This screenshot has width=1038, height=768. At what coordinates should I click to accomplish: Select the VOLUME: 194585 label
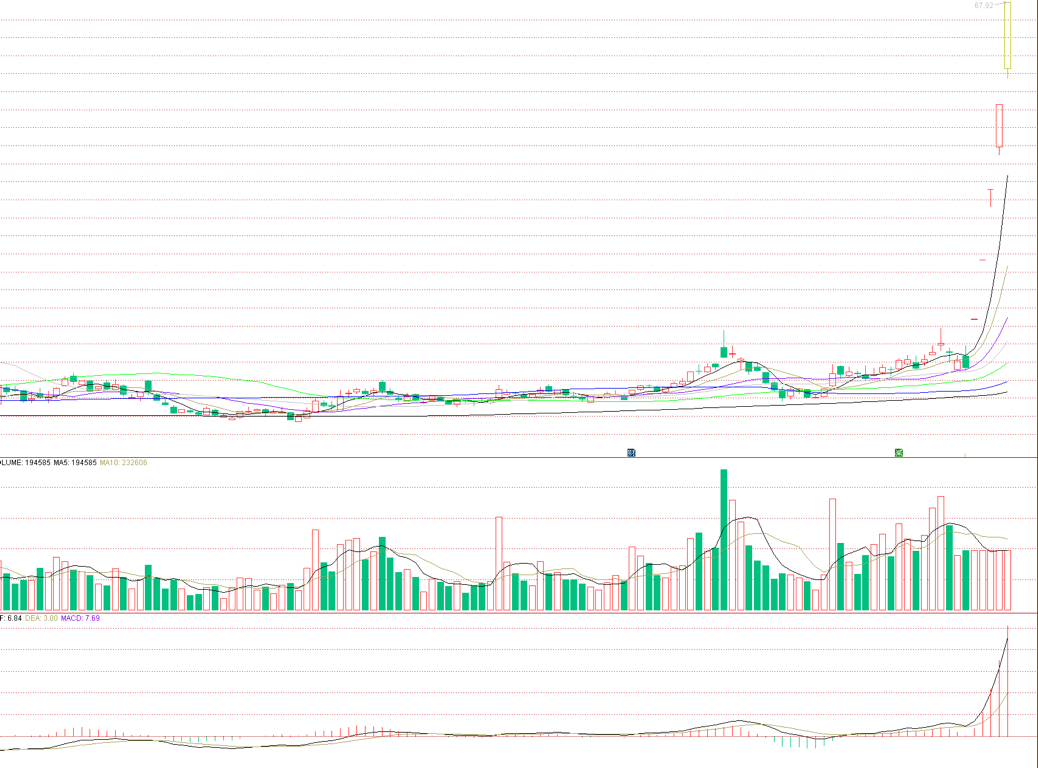(24, 463)
